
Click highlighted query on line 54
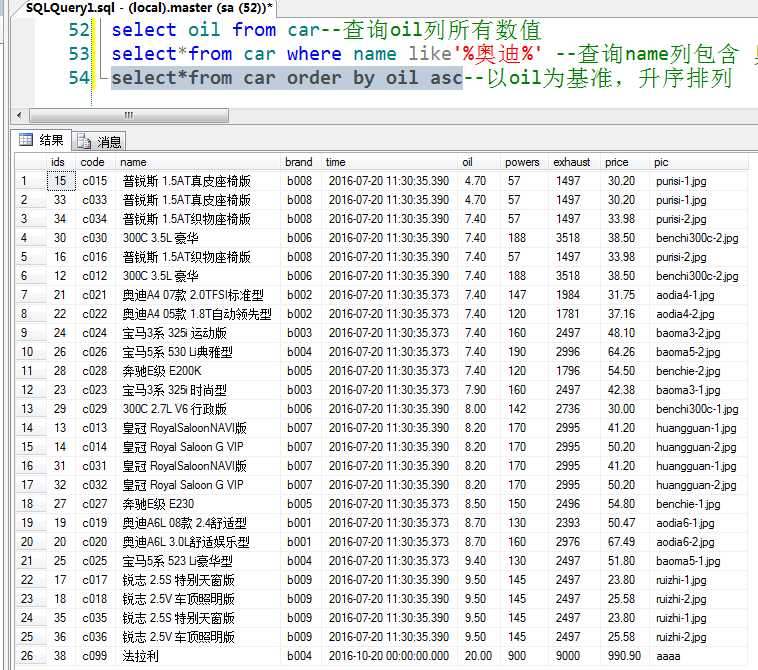coord(287,78)
